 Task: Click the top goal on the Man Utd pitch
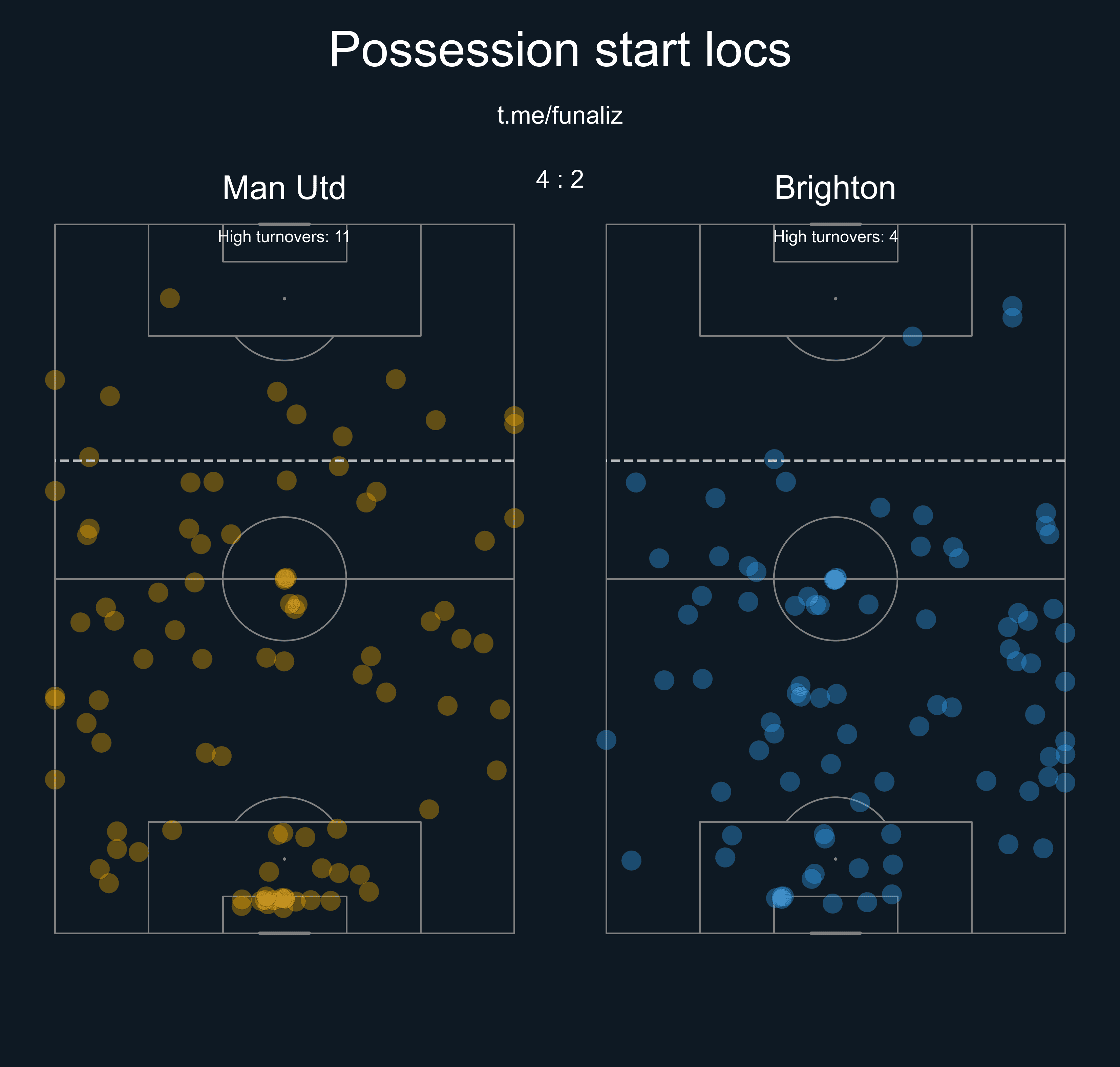(284, 224)
